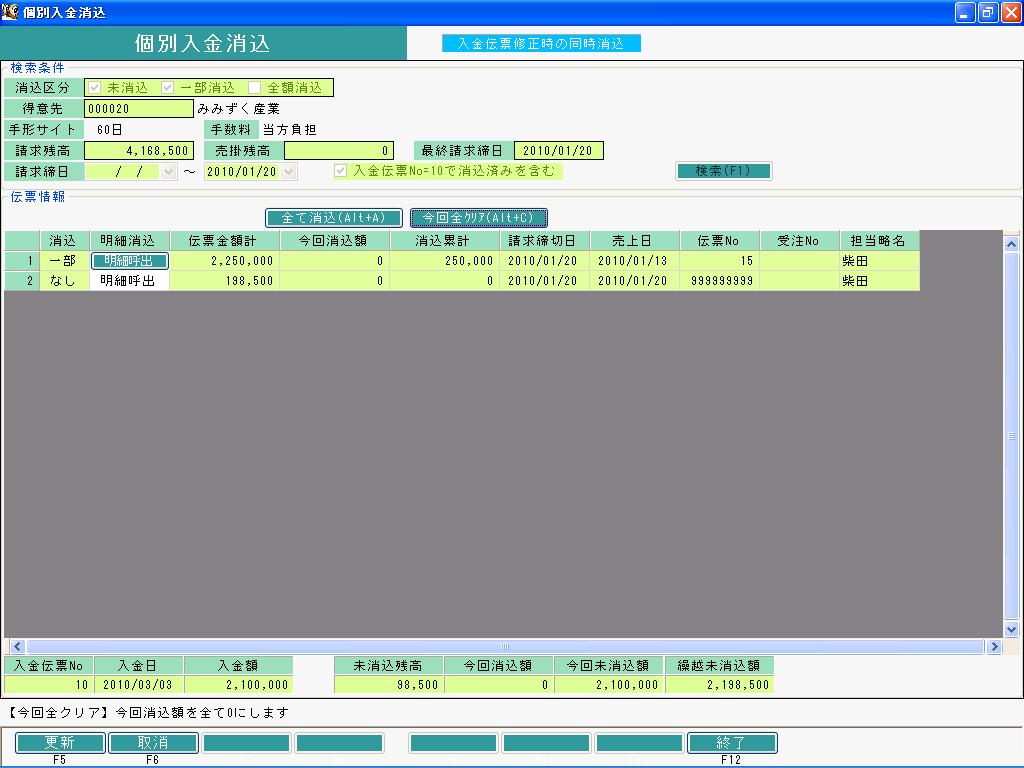Select grid row header 1
The height and width of the screenshot is (768, 1024).
coord(22,261)
